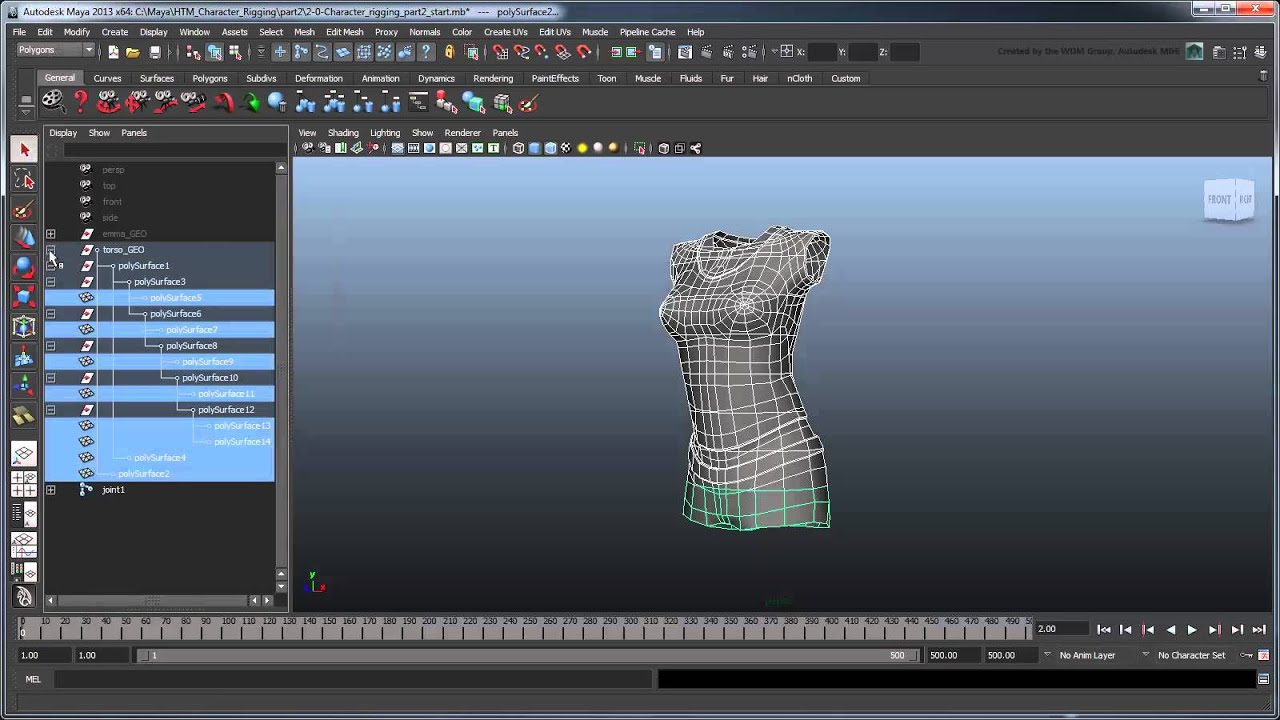The image size is (1280, 720).
Task: Click the Maya logo at toolbox bottom
Action: click(x=24, y=597)
